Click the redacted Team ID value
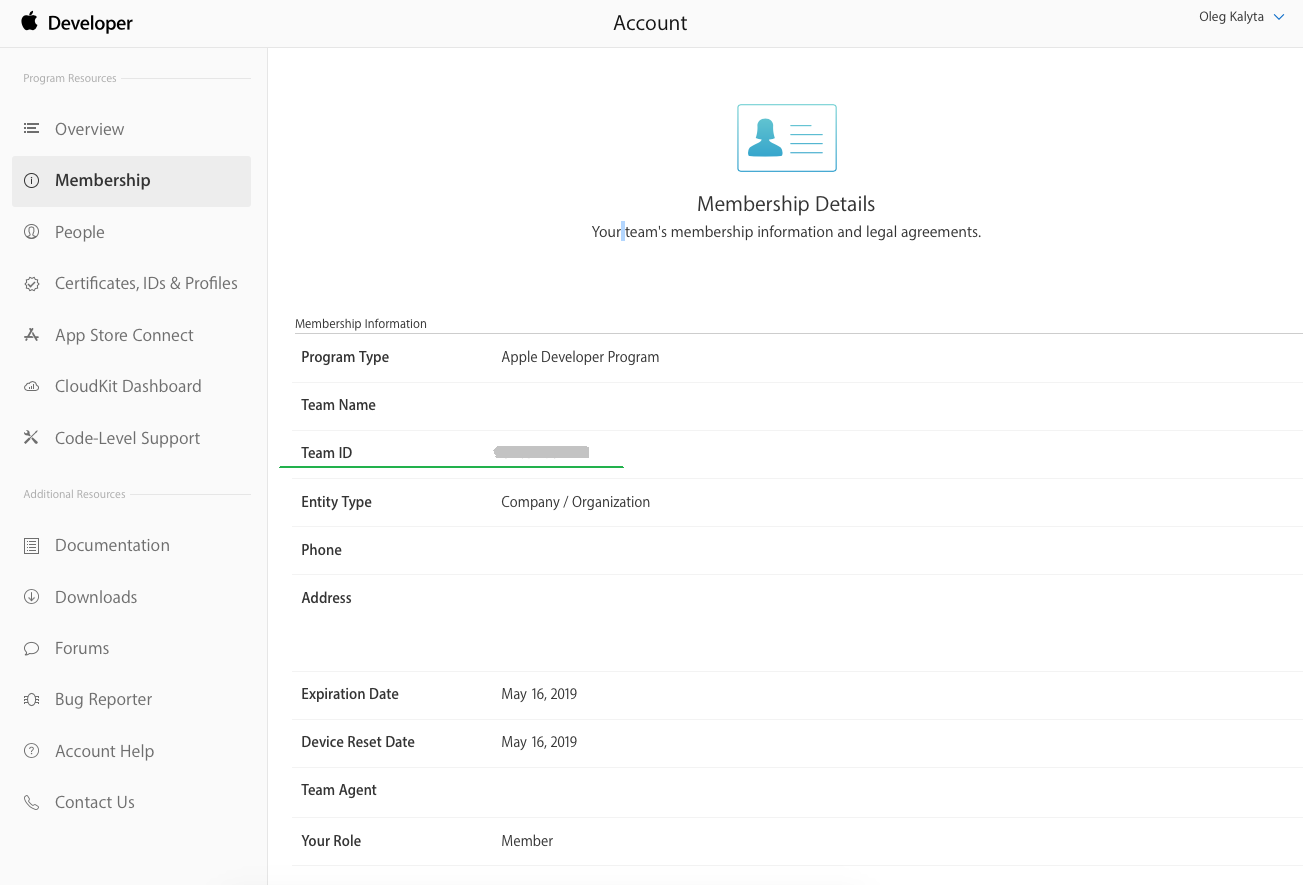Viewport: 1303px width, 885px height. coord(542,453)
